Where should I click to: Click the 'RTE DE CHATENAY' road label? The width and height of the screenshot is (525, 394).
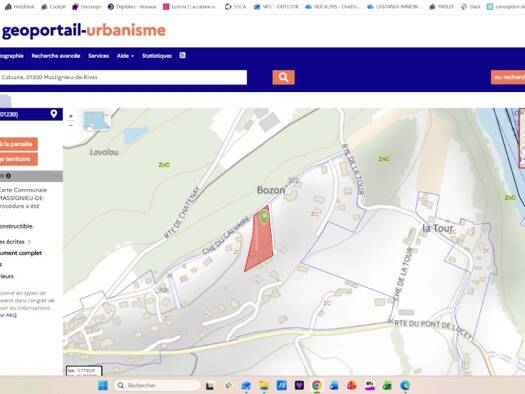[182, 212]
